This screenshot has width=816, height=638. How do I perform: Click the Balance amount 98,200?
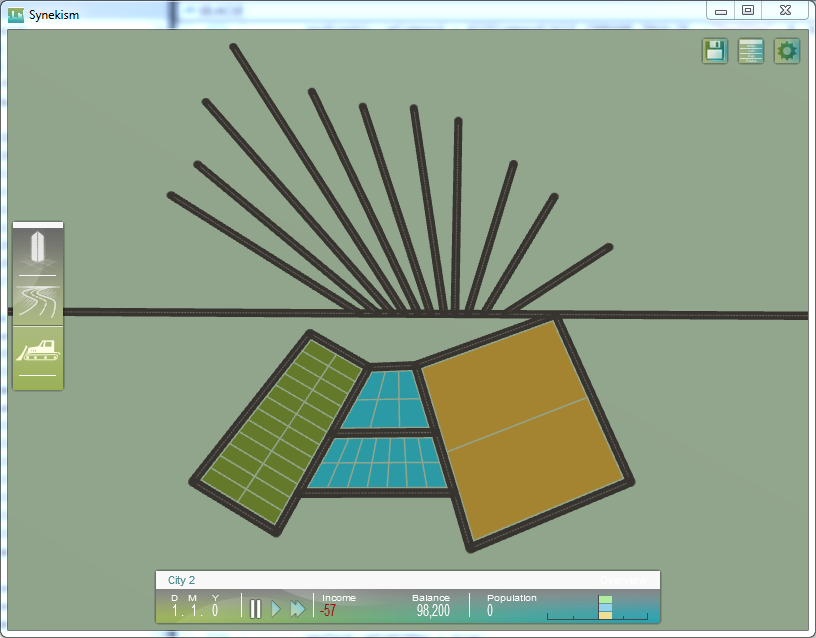pos(433,610)
